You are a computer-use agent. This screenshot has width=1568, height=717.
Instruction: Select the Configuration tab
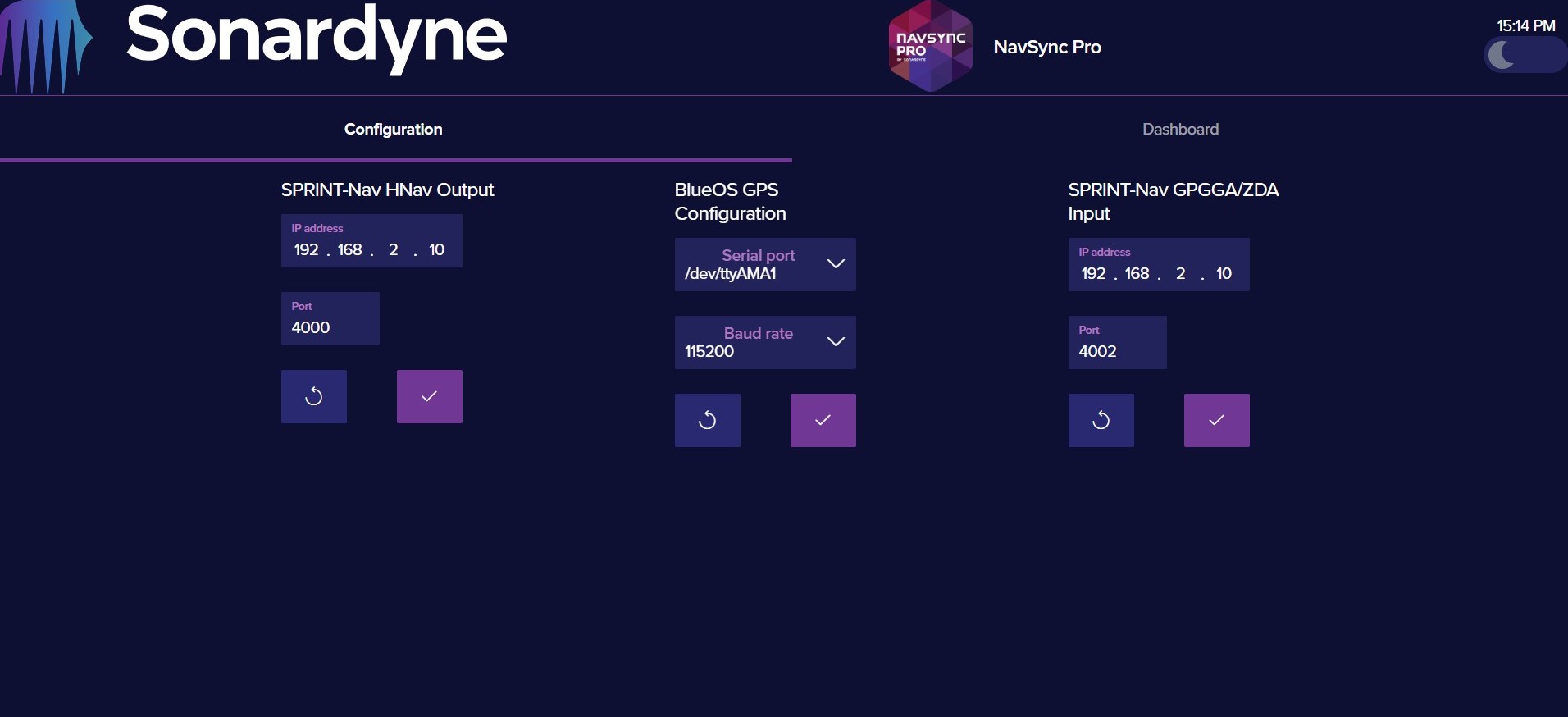coord(393,129)
